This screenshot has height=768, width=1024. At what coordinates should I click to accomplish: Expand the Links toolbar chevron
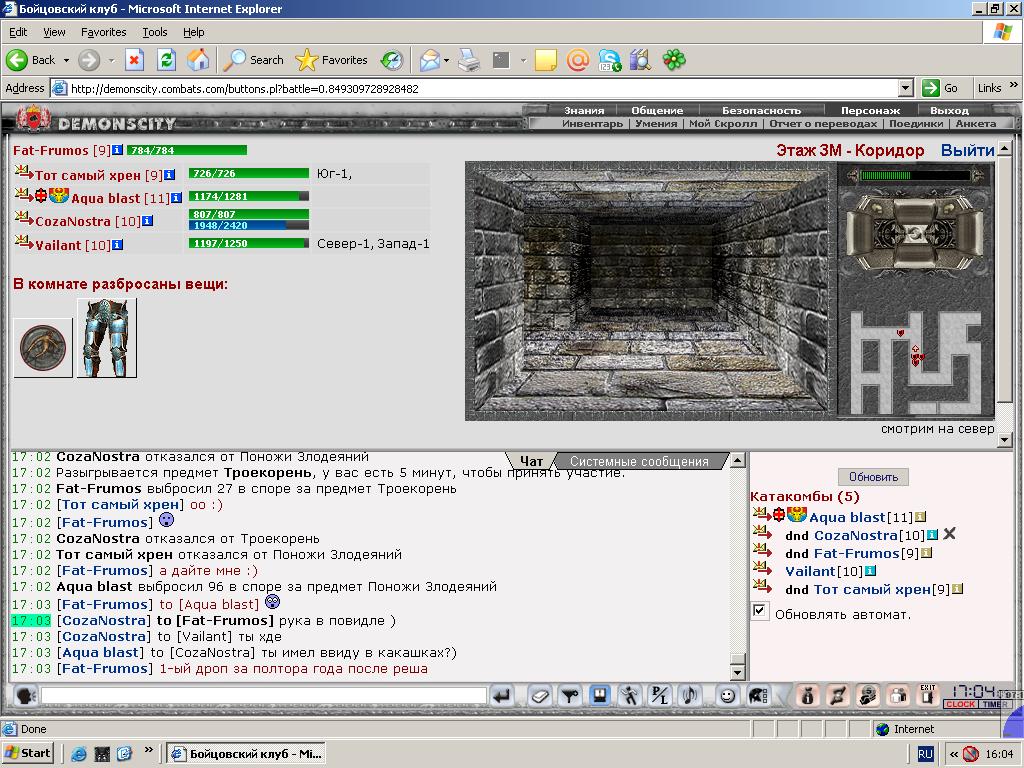point(1013,85)
